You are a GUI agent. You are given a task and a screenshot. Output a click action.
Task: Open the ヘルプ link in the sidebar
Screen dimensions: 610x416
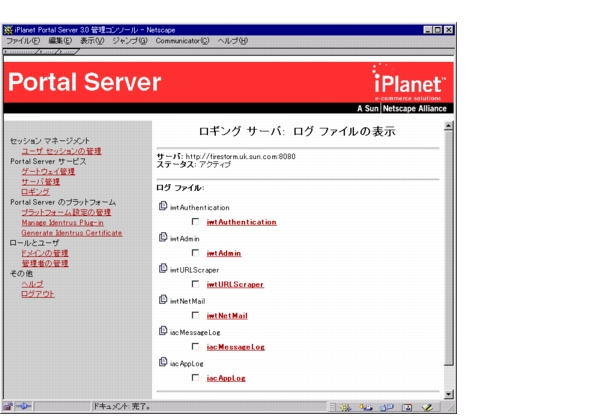click(32, 284)
